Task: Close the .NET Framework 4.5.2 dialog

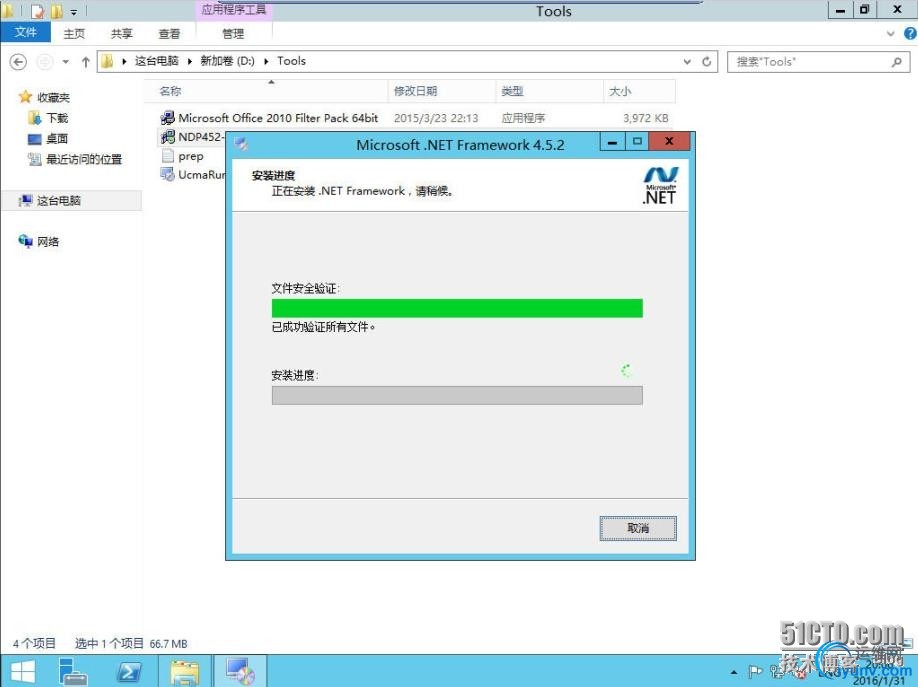Action: click(670, 142)
